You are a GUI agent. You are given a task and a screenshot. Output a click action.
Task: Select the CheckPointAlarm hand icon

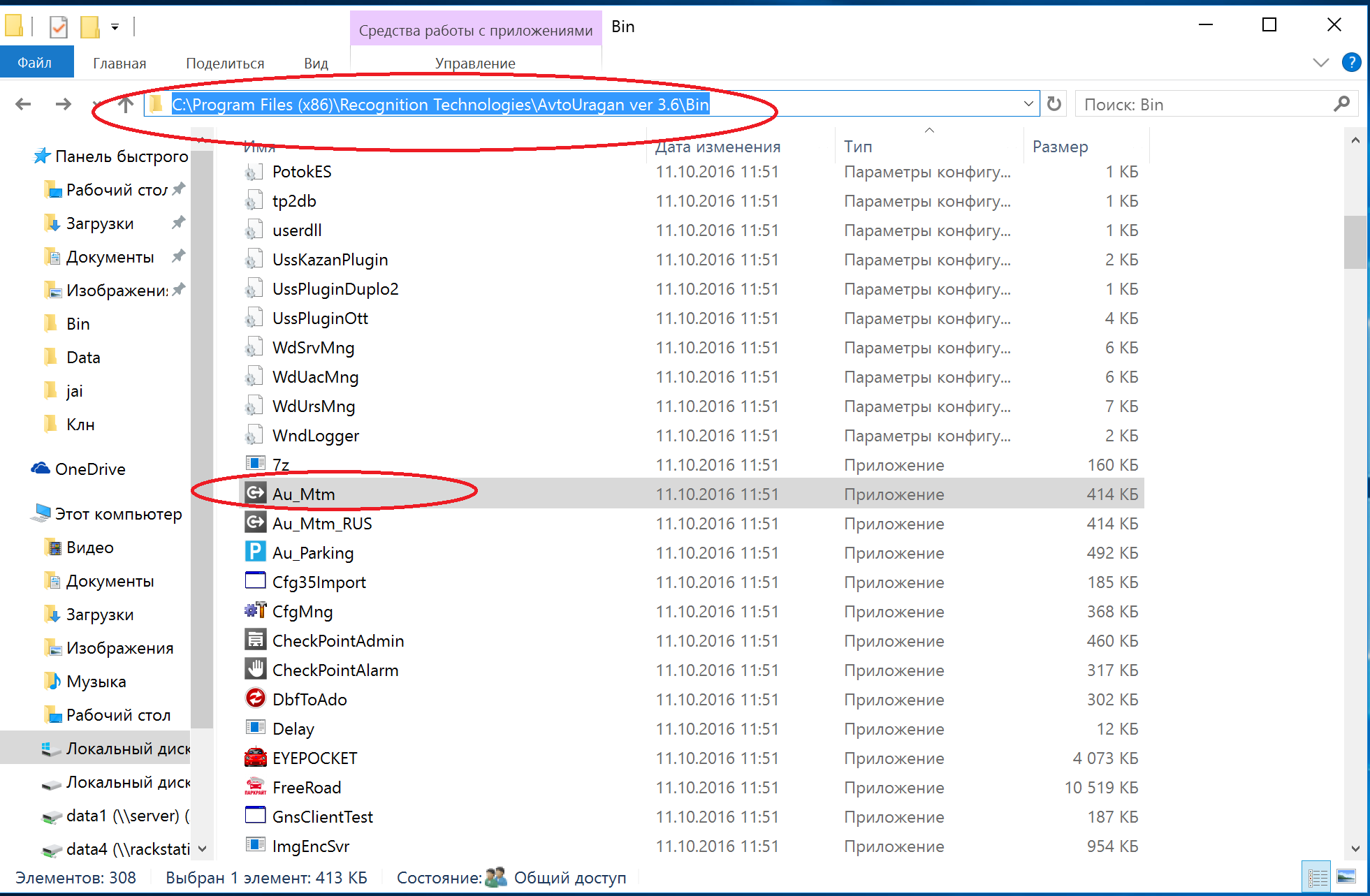click(x=255, y=670)
